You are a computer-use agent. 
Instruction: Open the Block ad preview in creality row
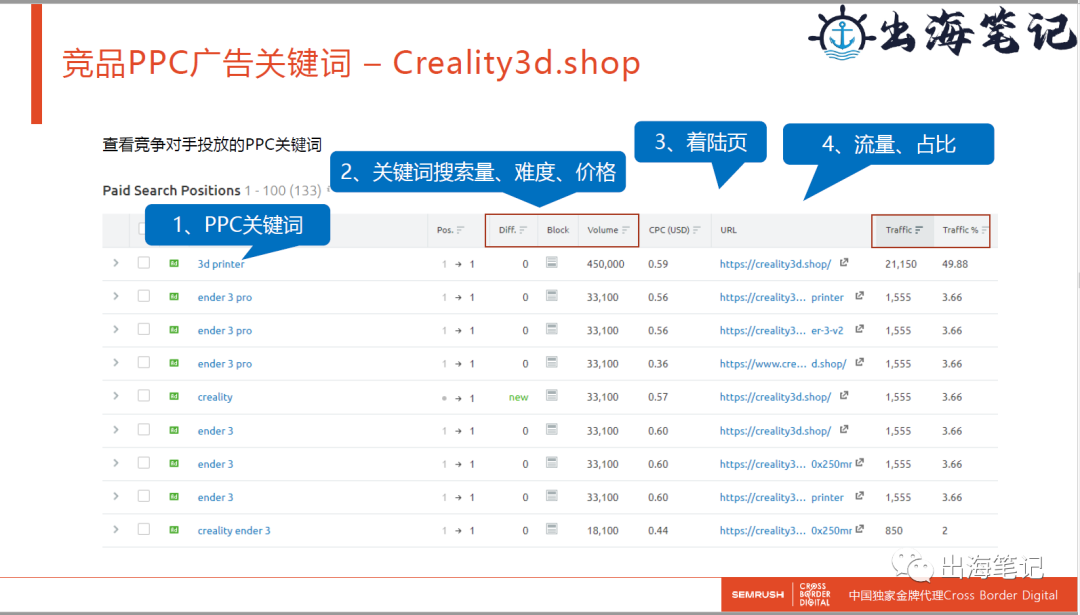click(552, 395)
